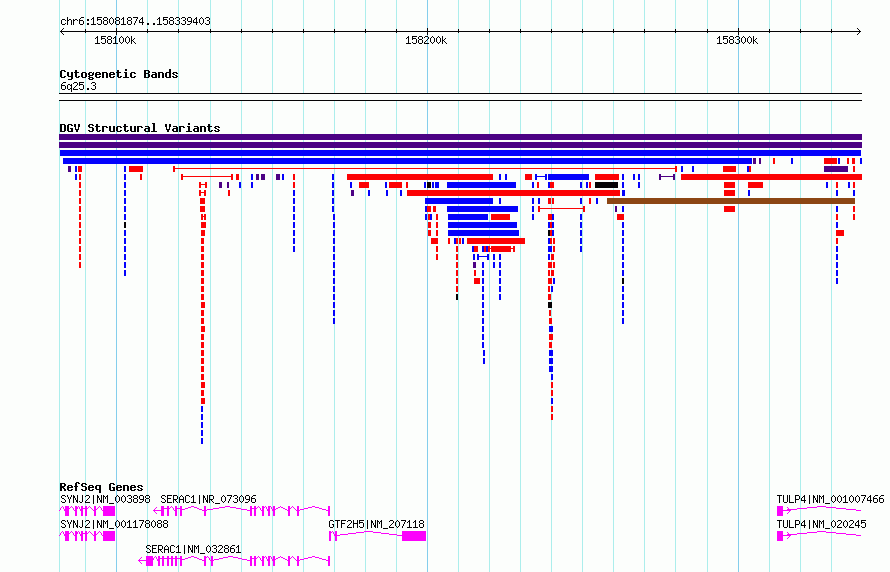Viewport: 890px width, 572px height.
Task: Click the 158100k ruler tick label
Action: point(115,40)
